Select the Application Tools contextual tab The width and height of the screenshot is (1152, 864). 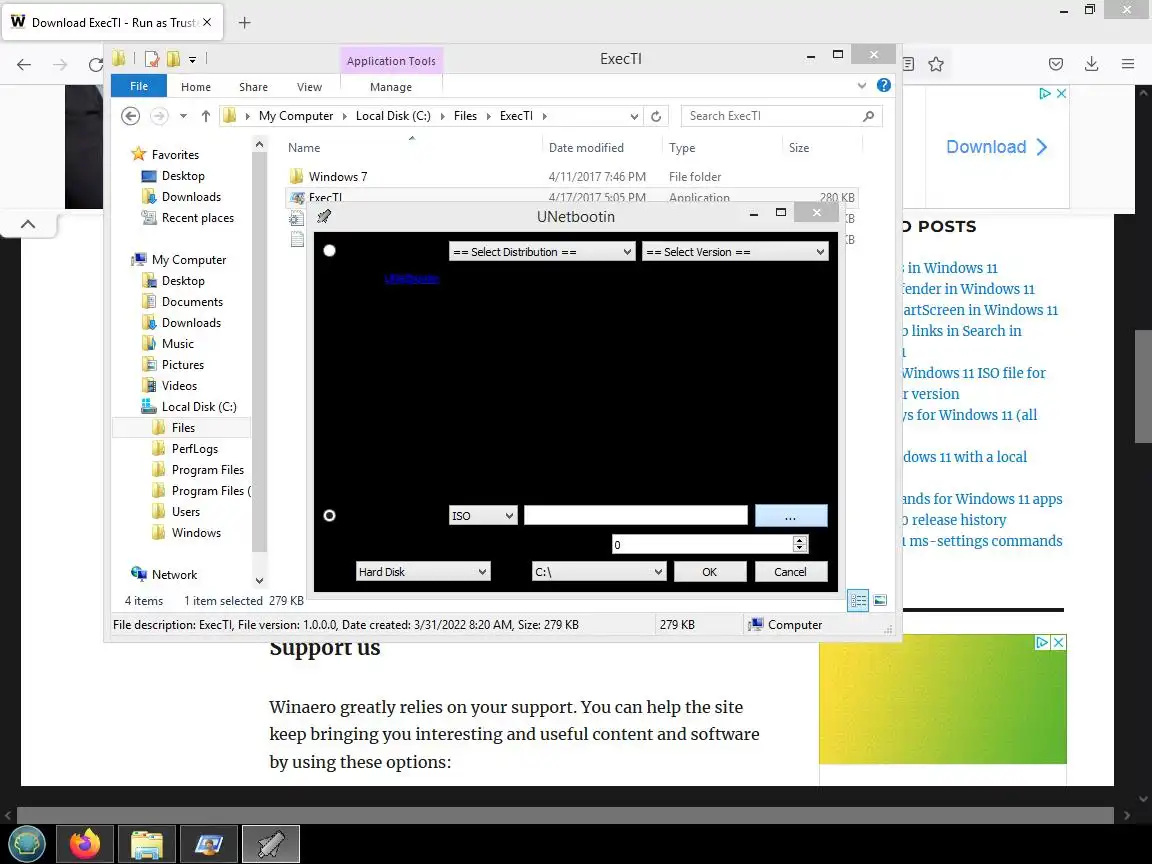[x=391, y=61]
